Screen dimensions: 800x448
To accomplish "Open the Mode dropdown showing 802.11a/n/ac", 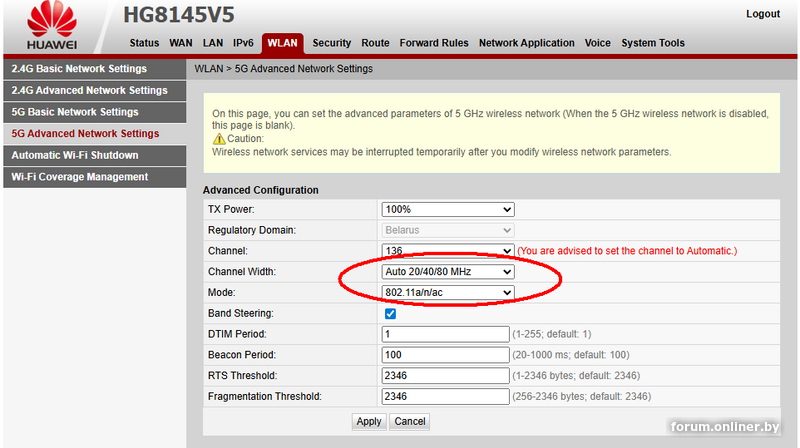I will [x=447, y=292].
